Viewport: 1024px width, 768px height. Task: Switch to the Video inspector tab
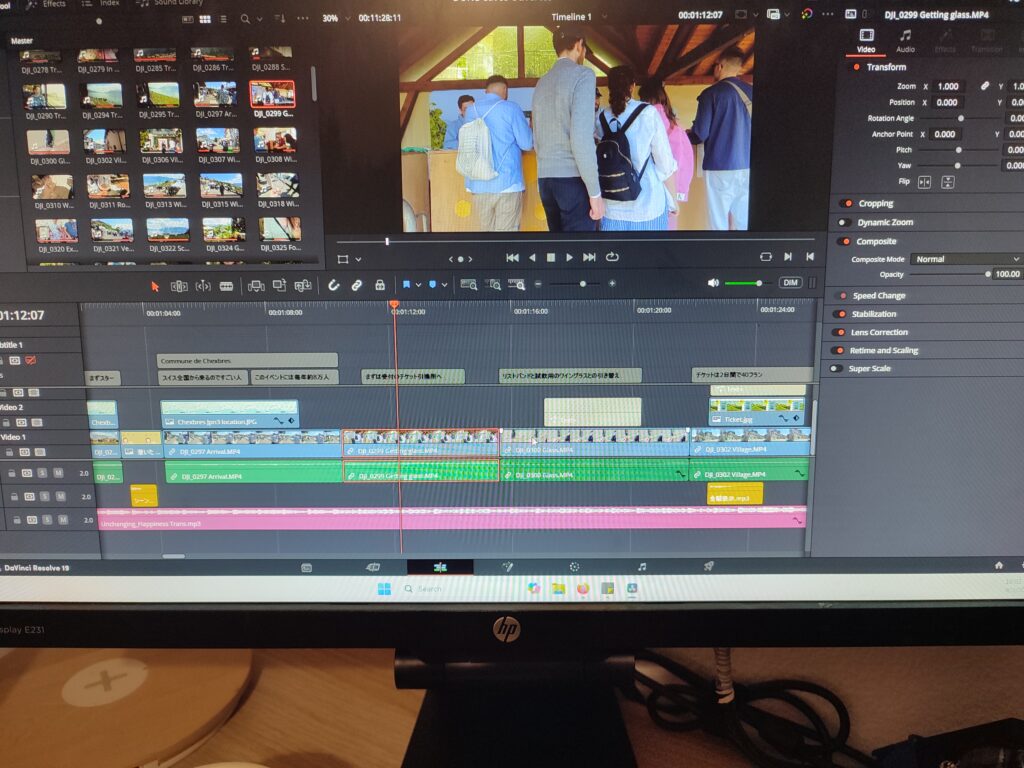point(866,40)
